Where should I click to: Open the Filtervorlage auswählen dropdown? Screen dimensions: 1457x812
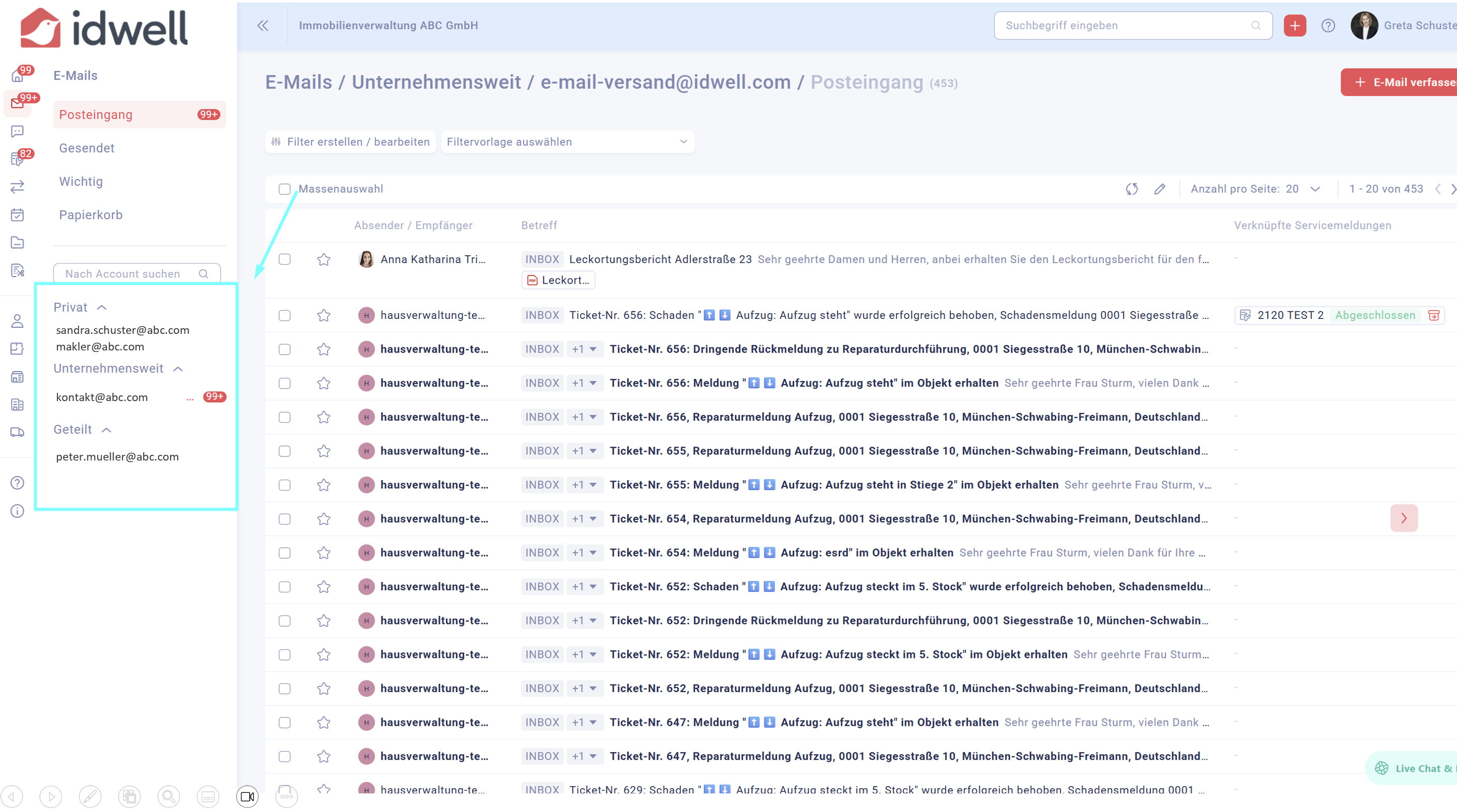[x=567, y=142]
